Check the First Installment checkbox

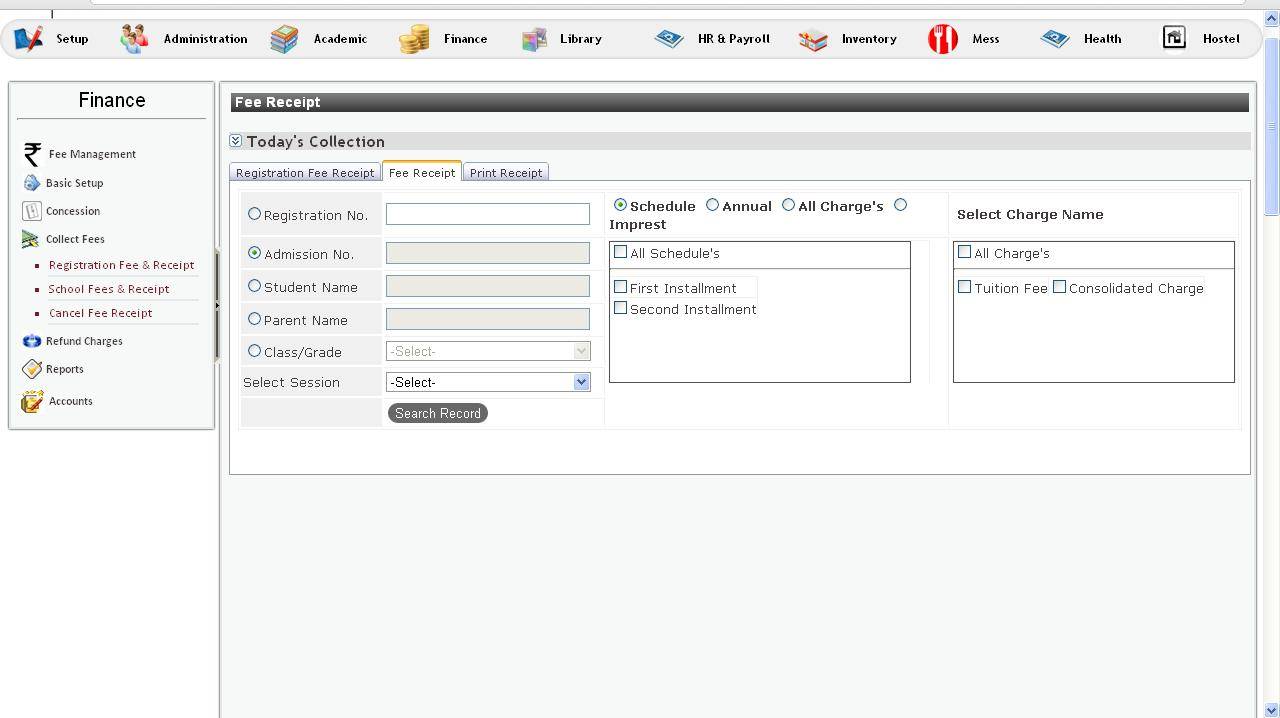[620, 287]
